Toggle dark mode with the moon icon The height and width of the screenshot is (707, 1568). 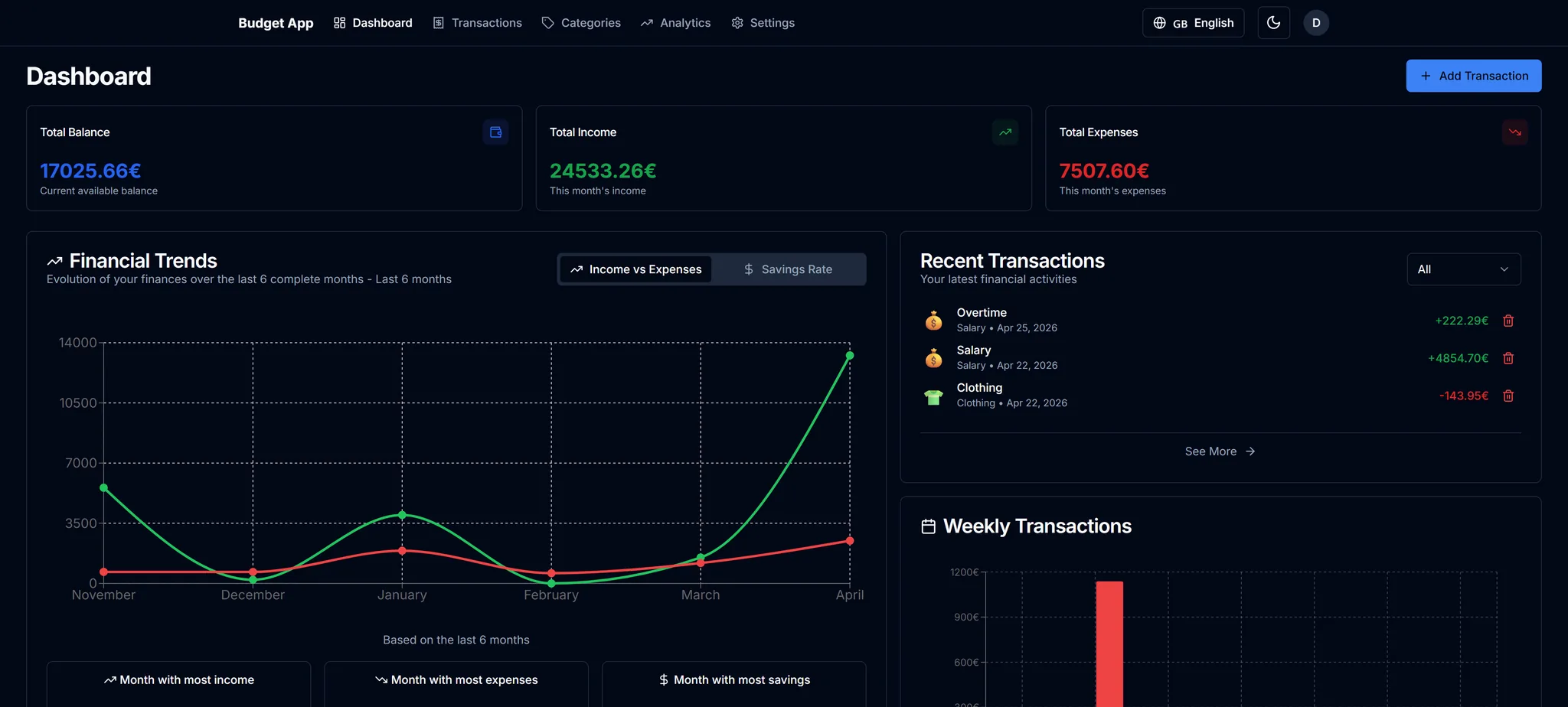point(1274,23)
